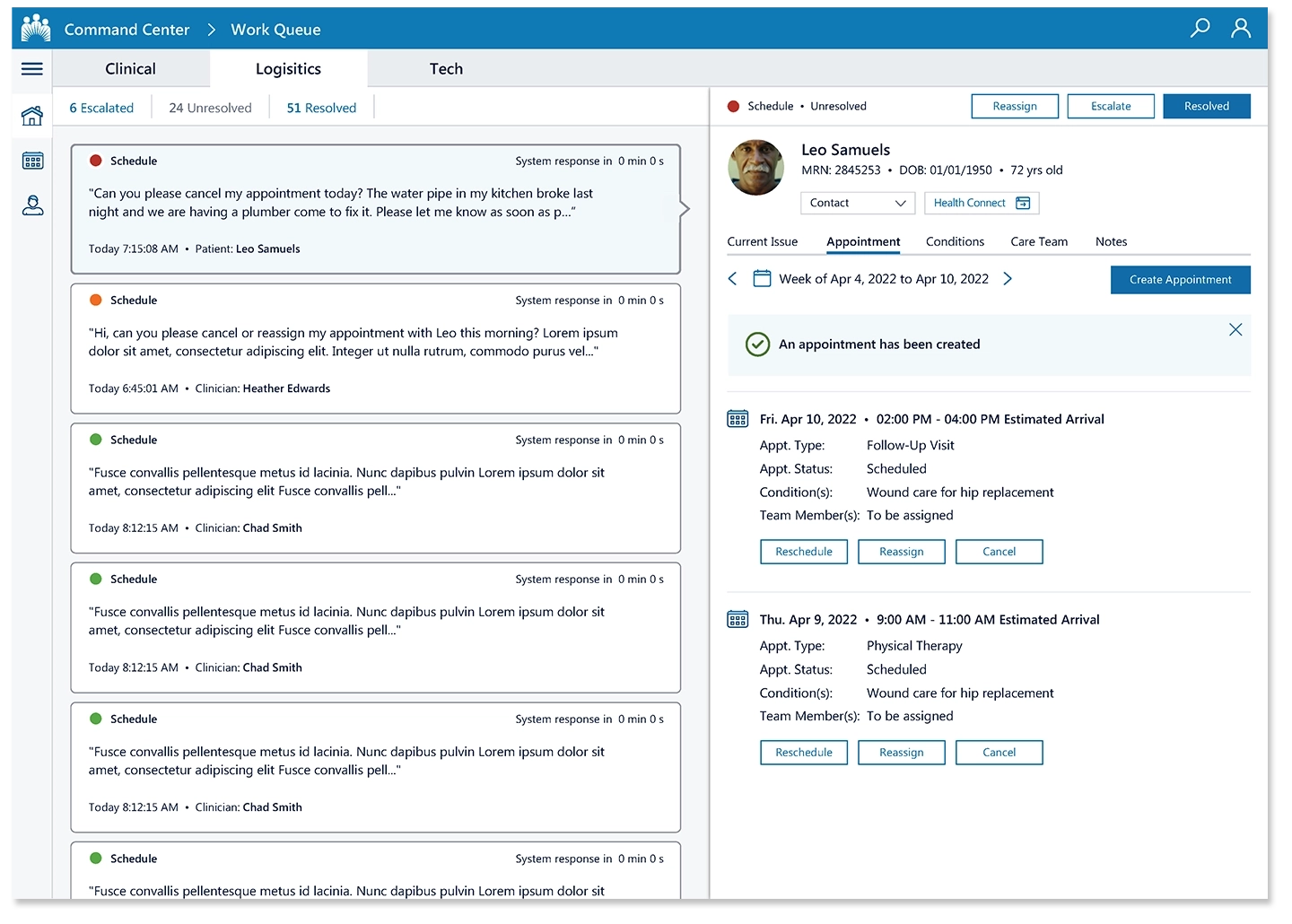Open the calendar icon in left sidebar
Screen dimensions: 1292x924
coord(32,161)
